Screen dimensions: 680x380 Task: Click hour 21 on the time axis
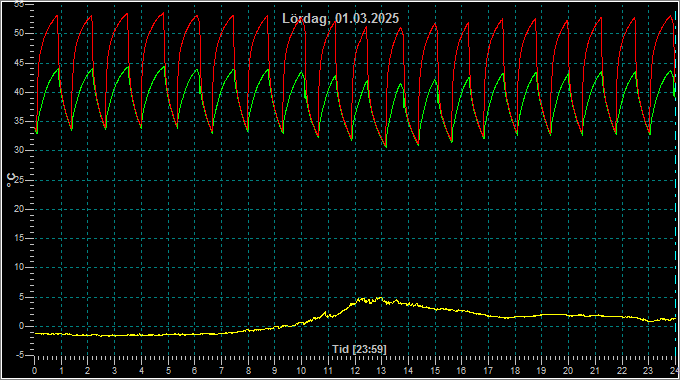click(x=595, y=371)
